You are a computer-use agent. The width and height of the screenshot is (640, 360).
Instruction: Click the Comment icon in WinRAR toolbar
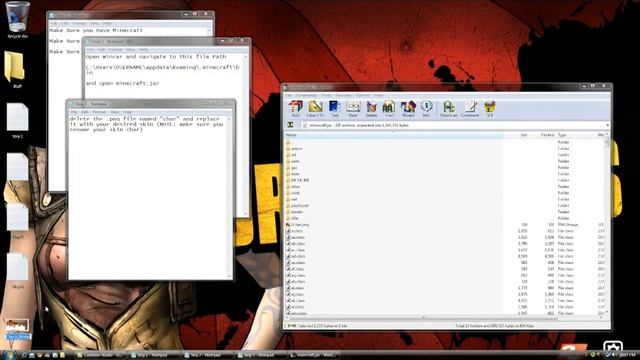point(470,109)
